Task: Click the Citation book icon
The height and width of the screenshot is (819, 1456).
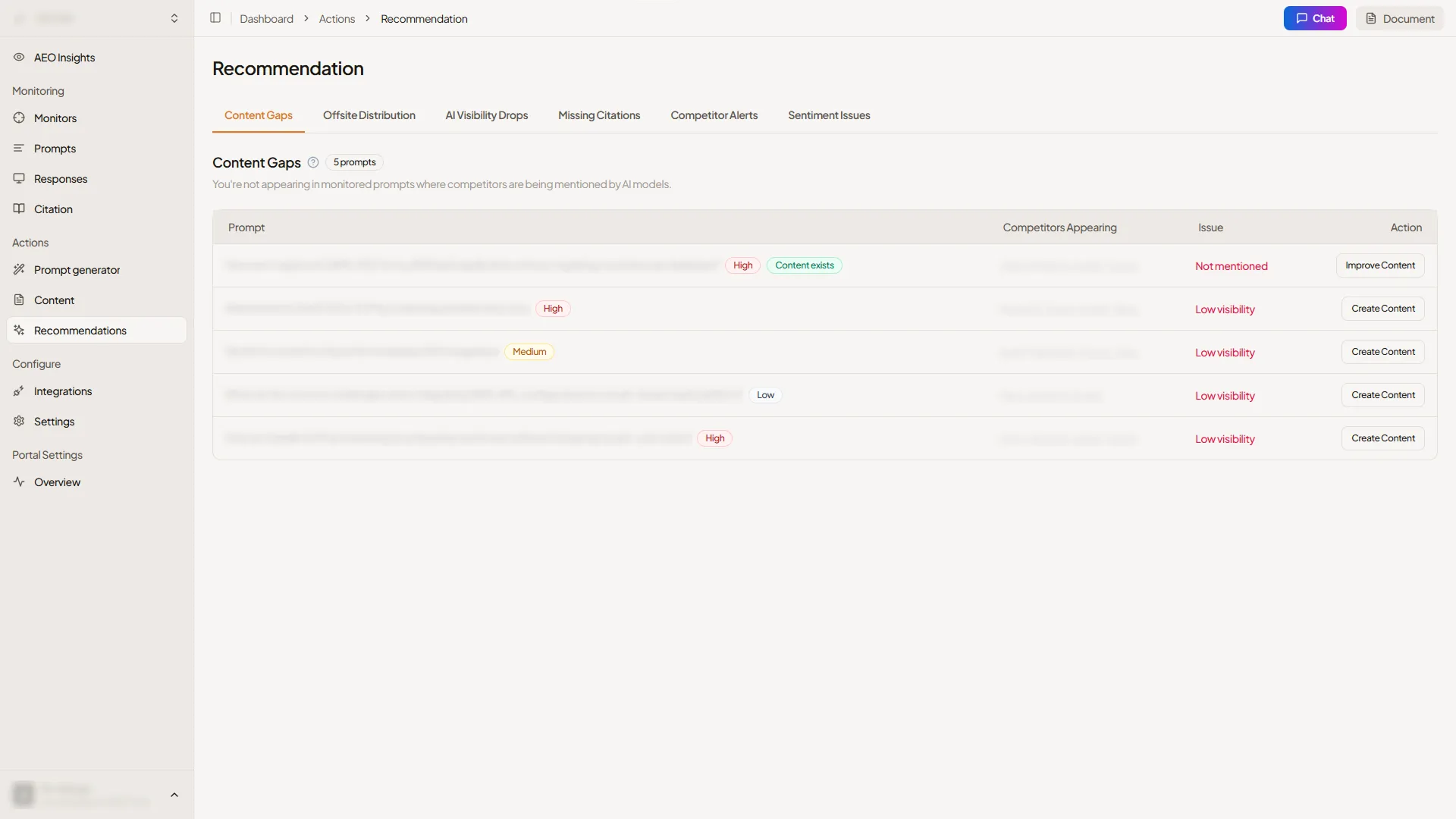Action: click(19, 209)
